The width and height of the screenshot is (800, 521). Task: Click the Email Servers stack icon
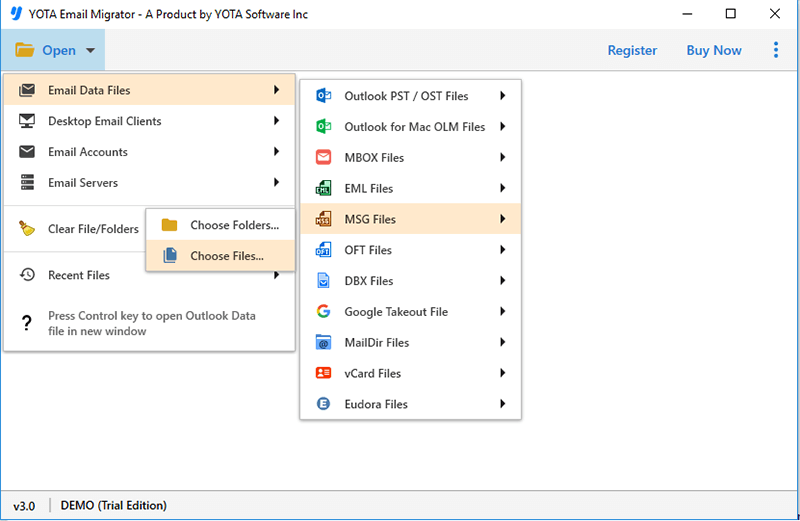(27, 182)
